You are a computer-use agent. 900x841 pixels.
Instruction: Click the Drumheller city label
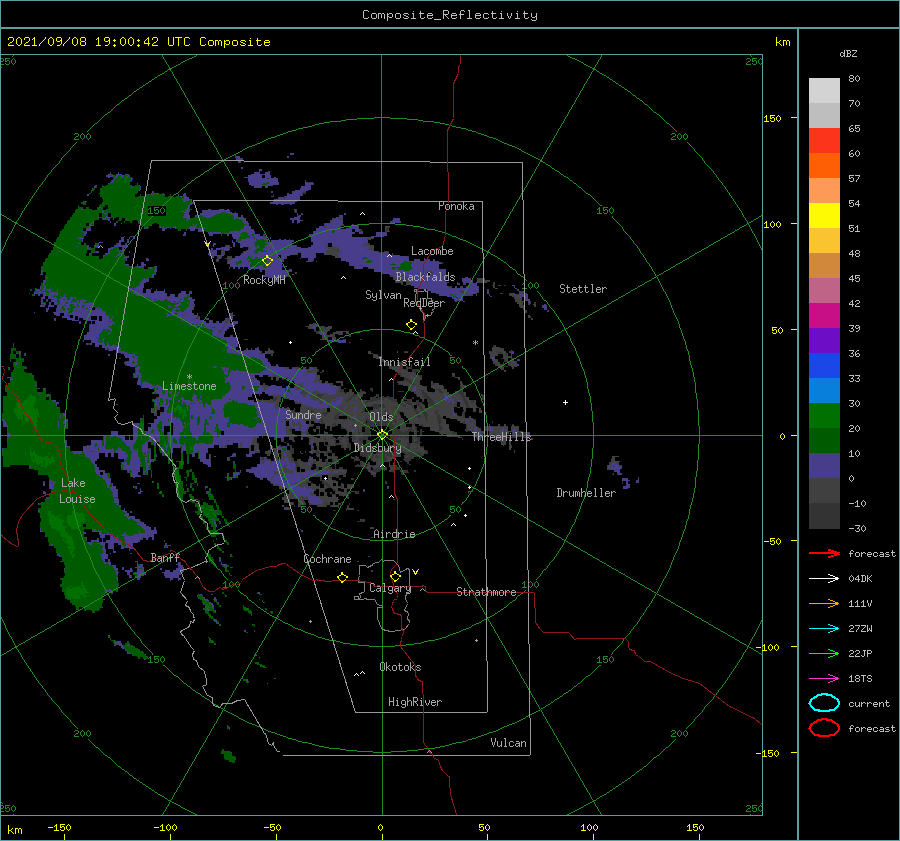586,493
